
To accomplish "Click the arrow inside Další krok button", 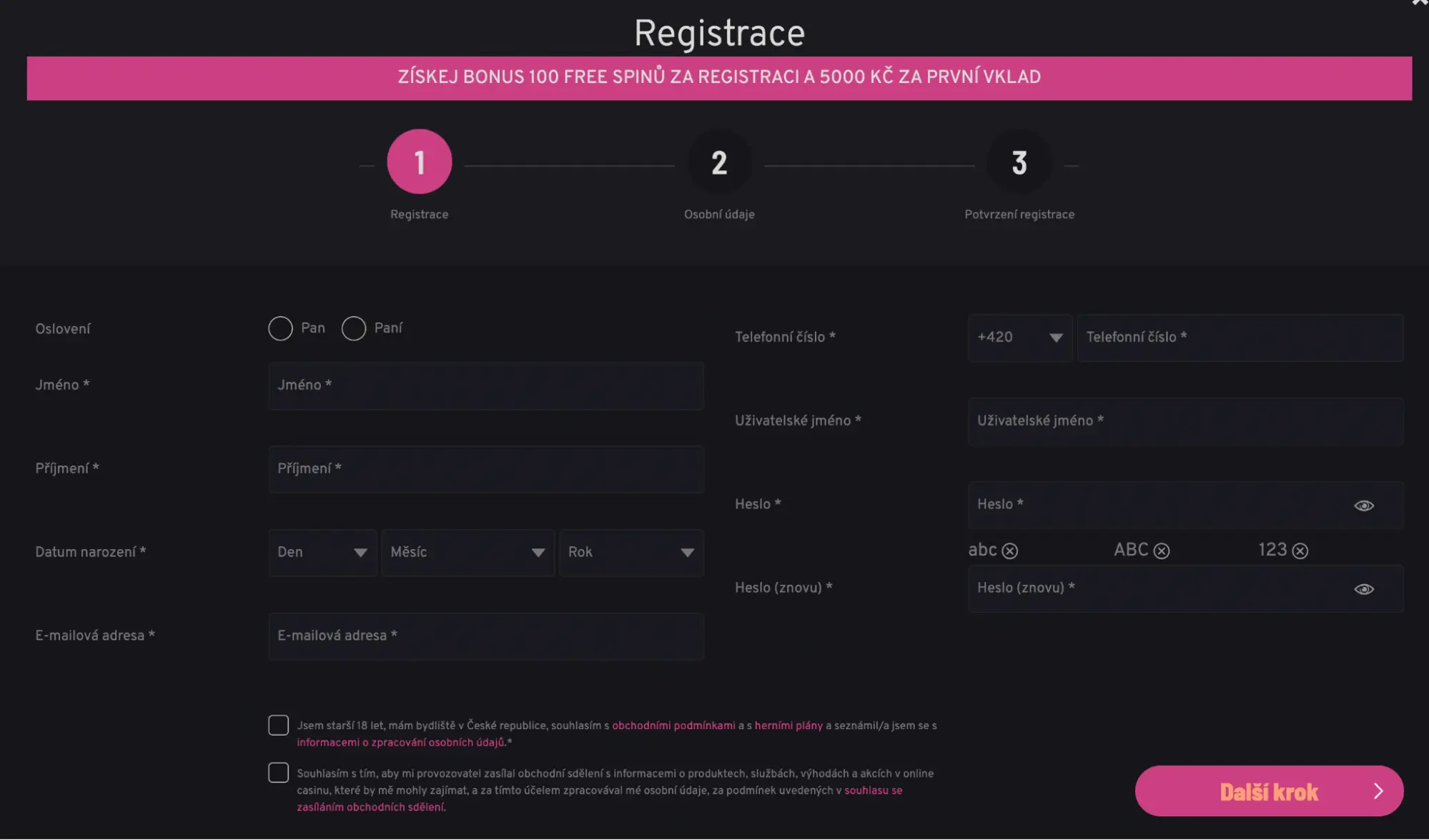I will tap(1380, 791).
